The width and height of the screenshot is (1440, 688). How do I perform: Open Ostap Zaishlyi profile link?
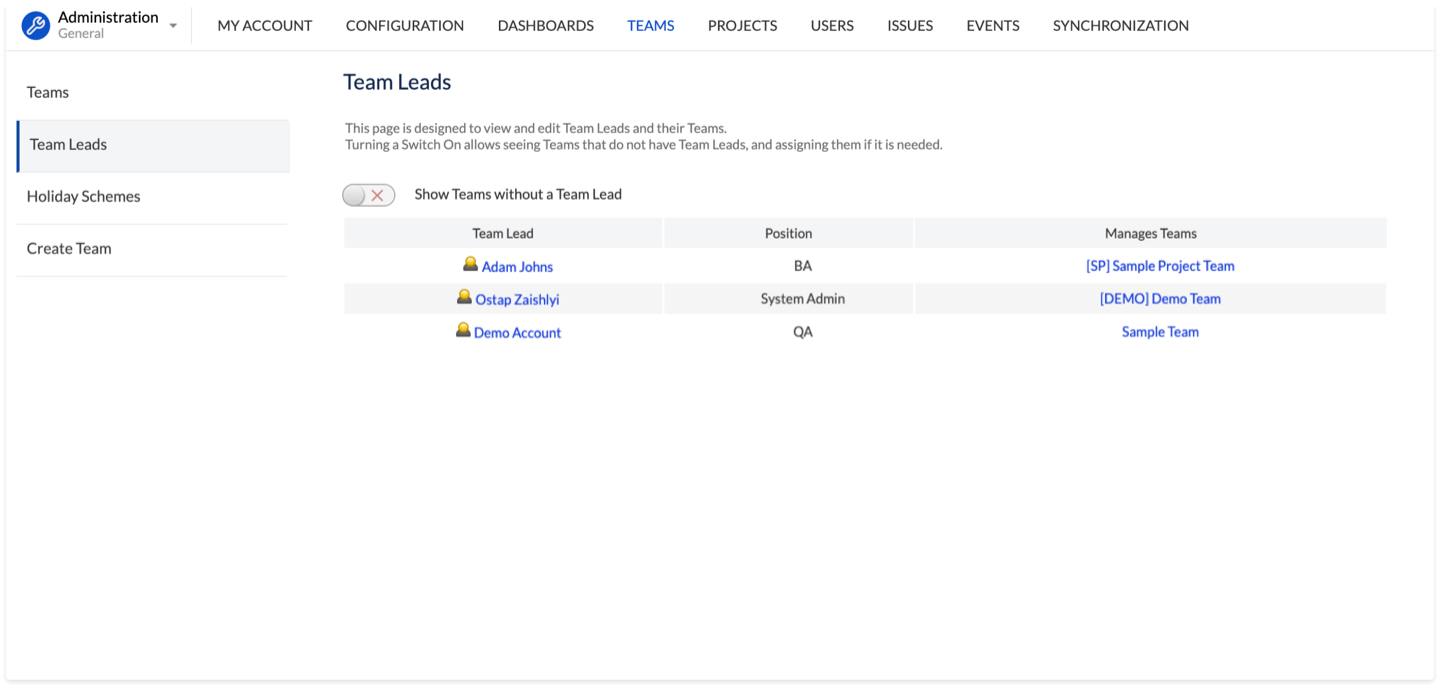[517, 300]
